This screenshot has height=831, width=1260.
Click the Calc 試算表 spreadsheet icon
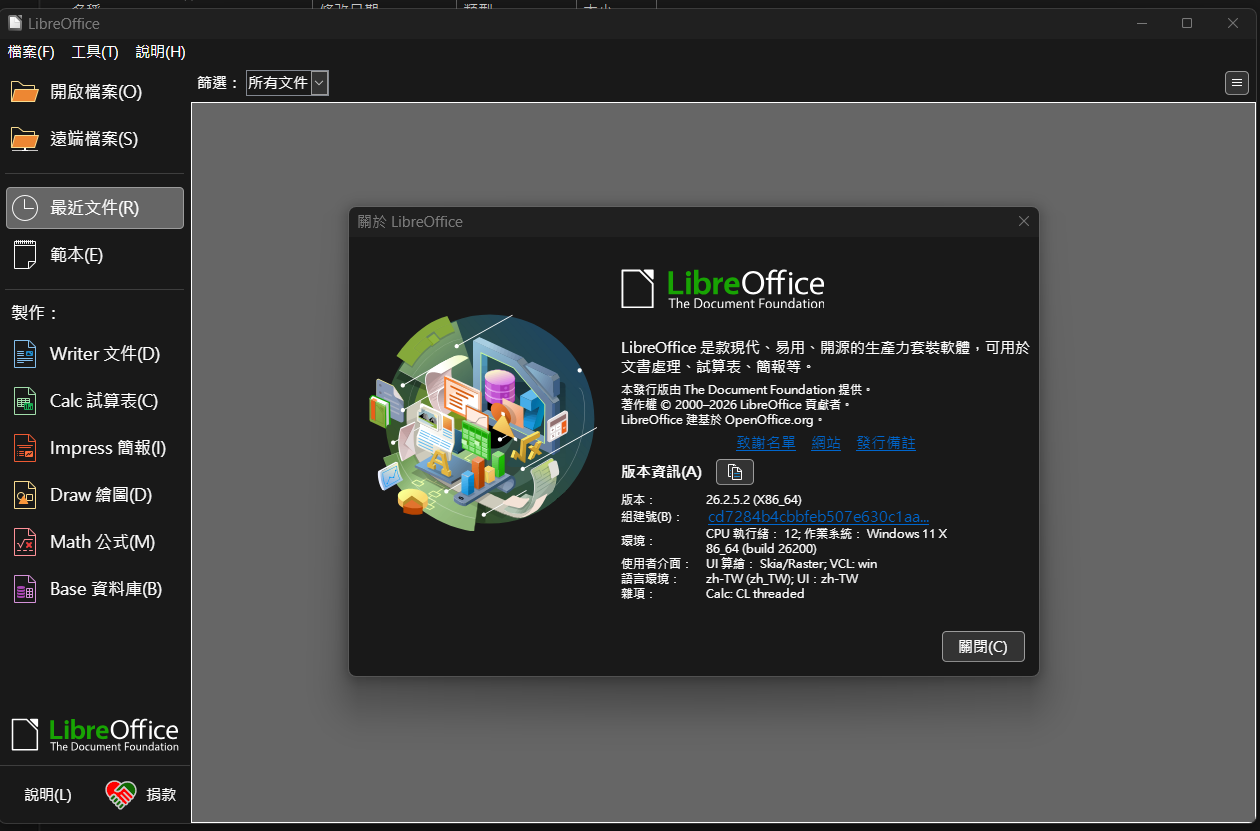(x=25, y=401)
